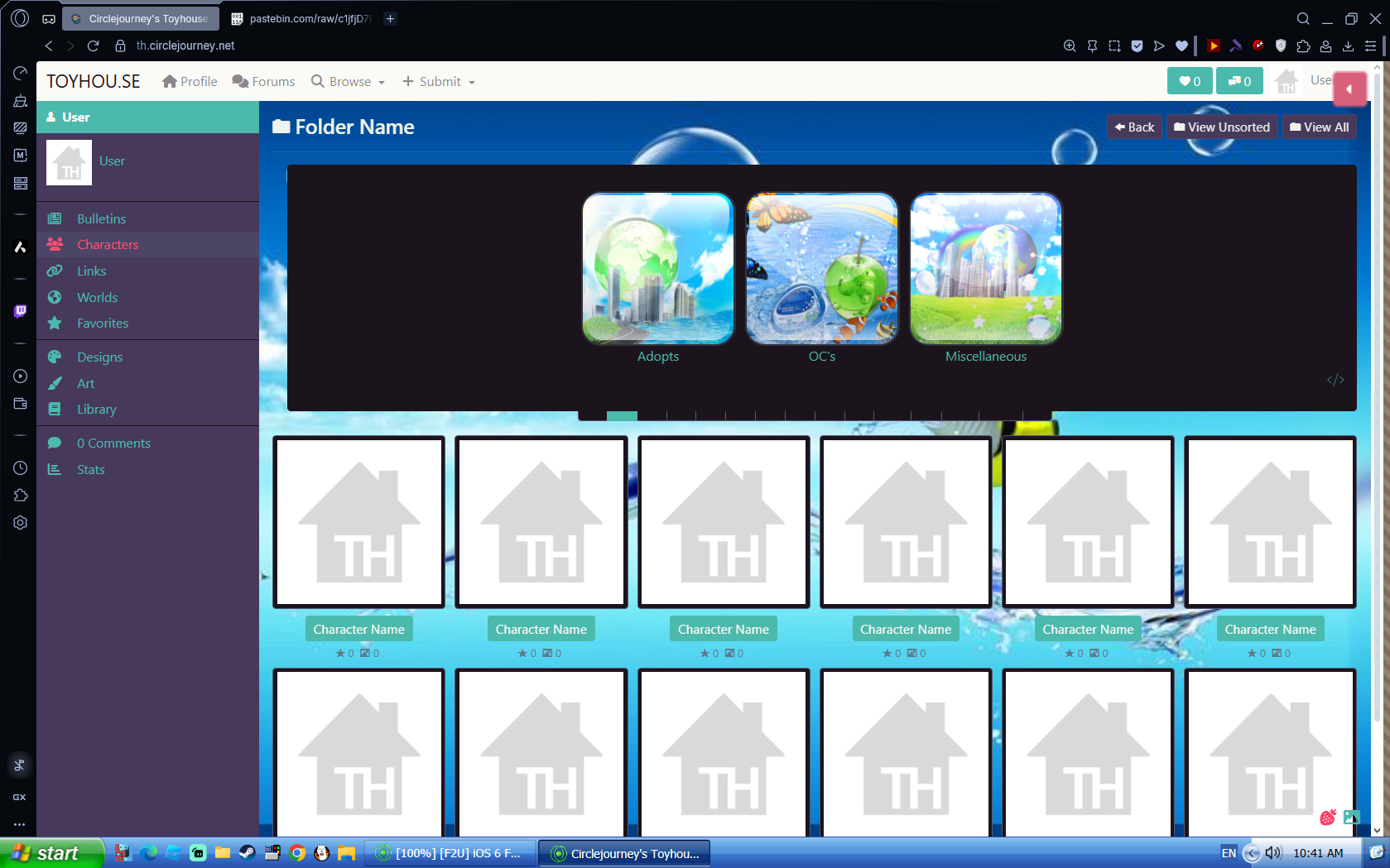This screenshot has height=868, width=1390.
Task: Click the red sidebar collapse arrow button
Action: (1349, 89)
